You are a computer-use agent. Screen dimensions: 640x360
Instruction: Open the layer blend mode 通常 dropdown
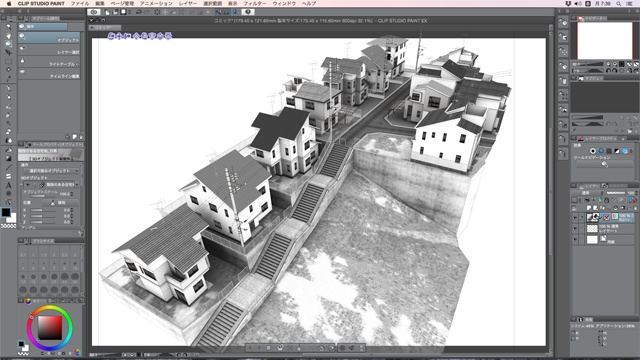[587, 193]
